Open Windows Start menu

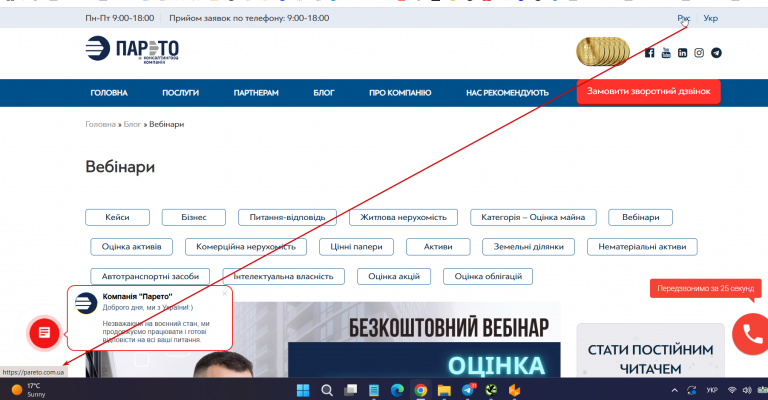click(303, 390)
